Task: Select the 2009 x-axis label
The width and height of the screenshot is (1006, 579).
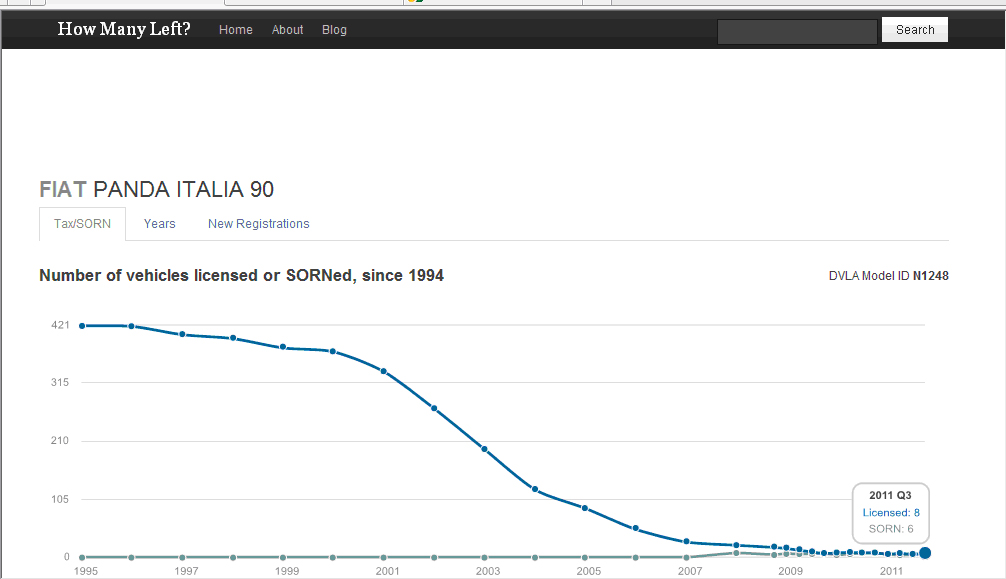Action: (x=790, y=571)
